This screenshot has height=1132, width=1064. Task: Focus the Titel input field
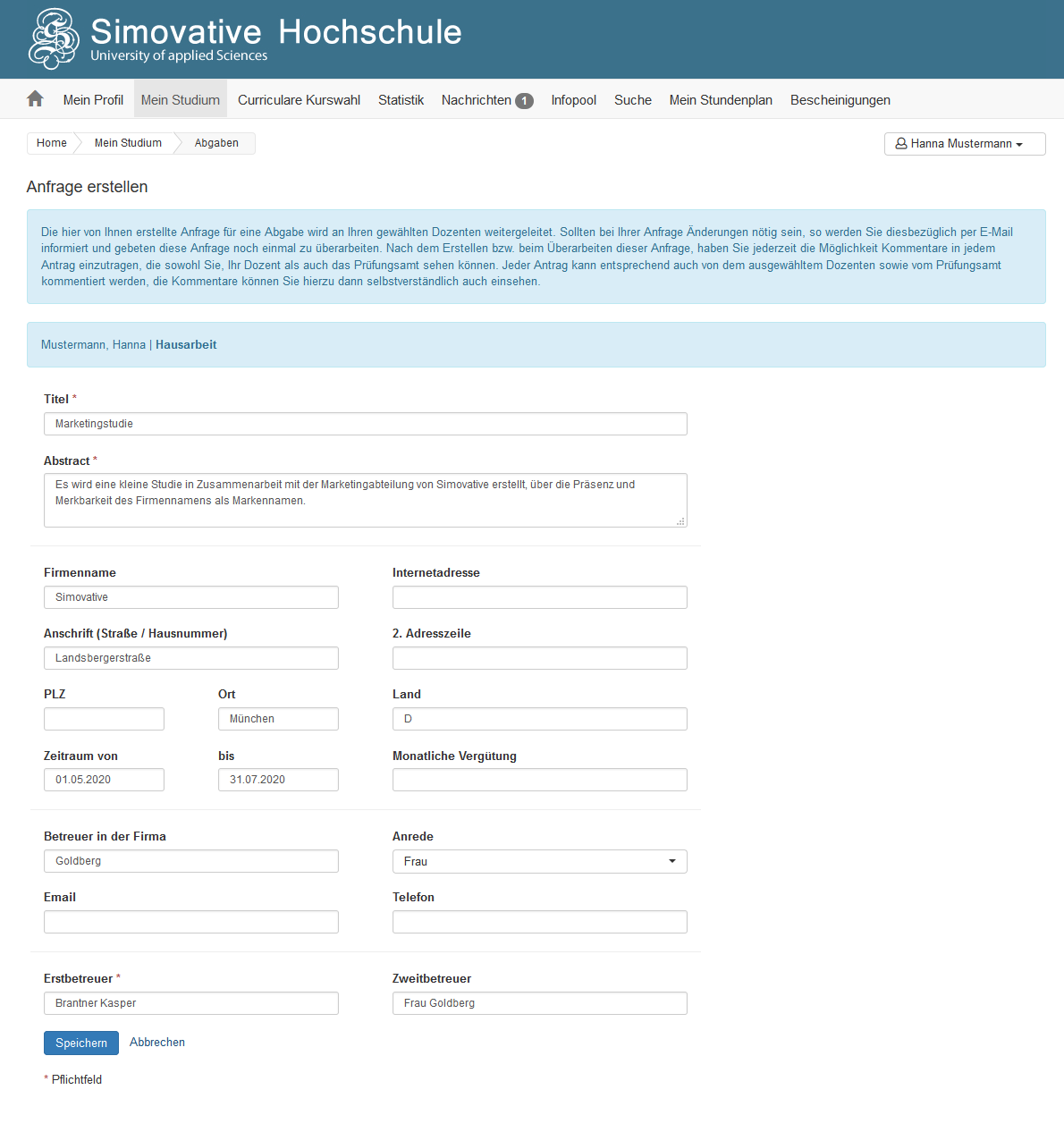click(x=366, y=424)
